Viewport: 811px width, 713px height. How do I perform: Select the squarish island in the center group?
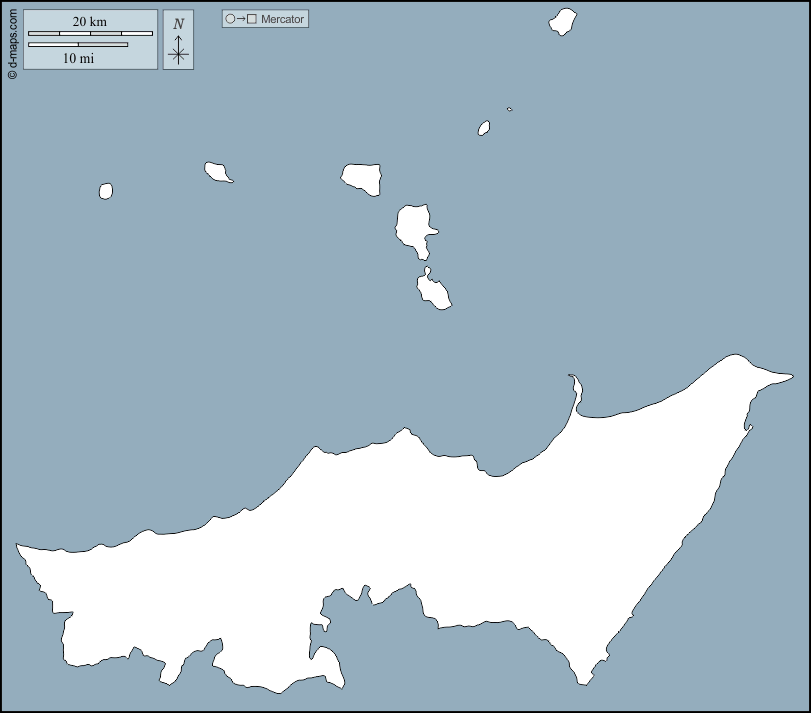(362, 178)
